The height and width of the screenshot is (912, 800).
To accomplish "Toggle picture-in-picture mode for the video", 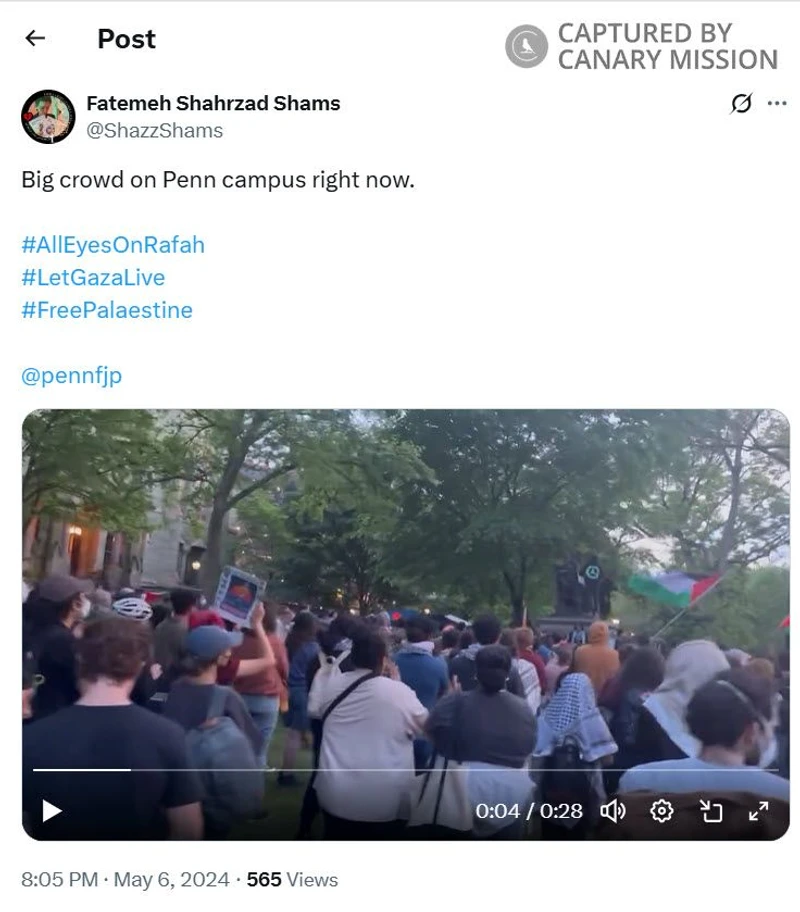I will tap(710, 811).
